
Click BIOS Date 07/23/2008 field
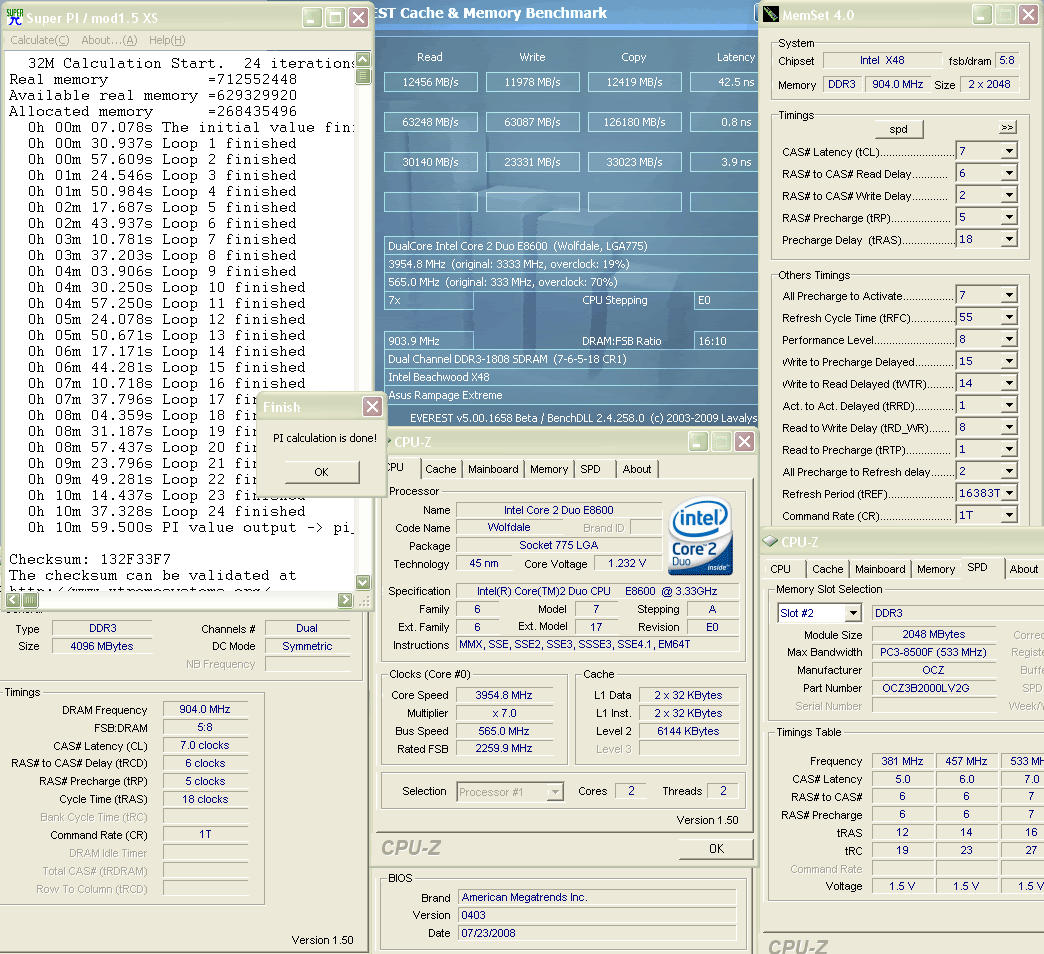[x=597, y=933]
